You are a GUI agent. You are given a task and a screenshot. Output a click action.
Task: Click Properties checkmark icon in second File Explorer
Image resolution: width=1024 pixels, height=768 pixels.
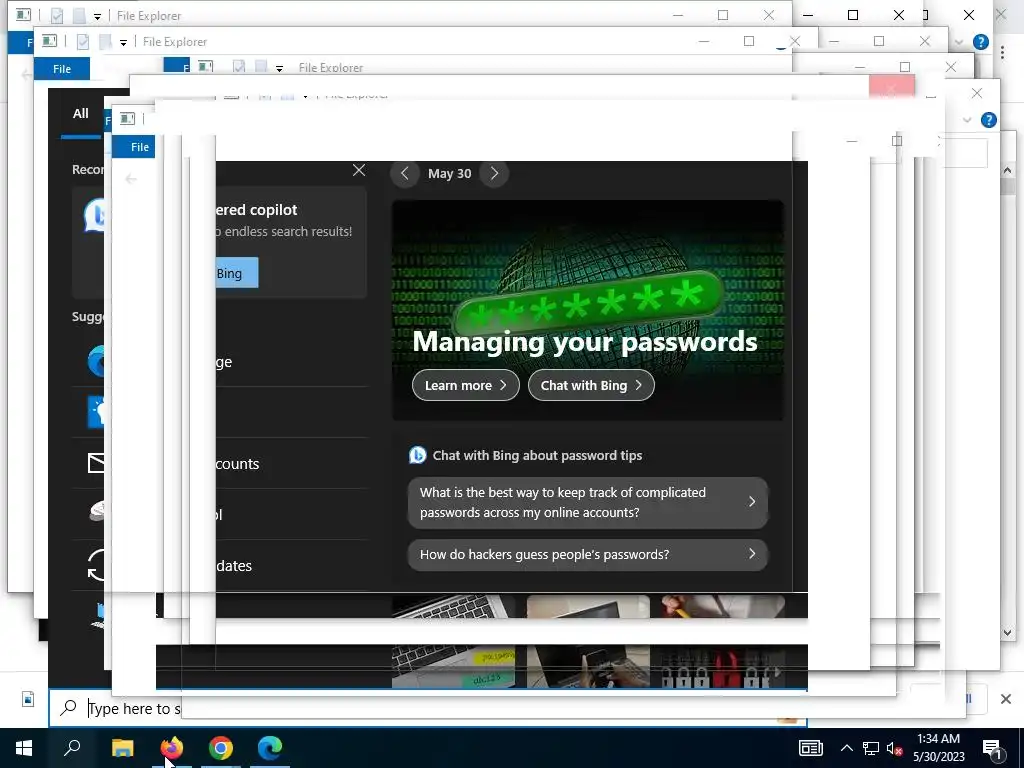[83, 42]
